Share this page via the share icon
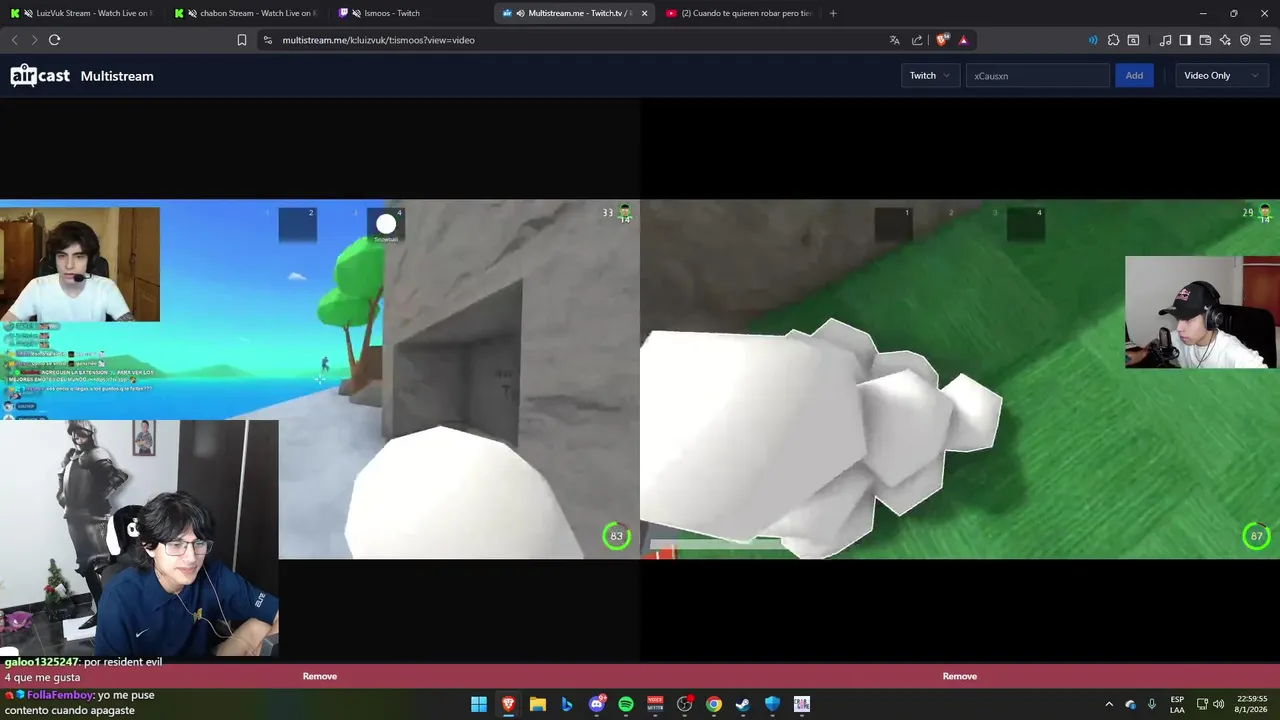The height and width of the screenshot is (720, 1280). click(x=917, y=40)
